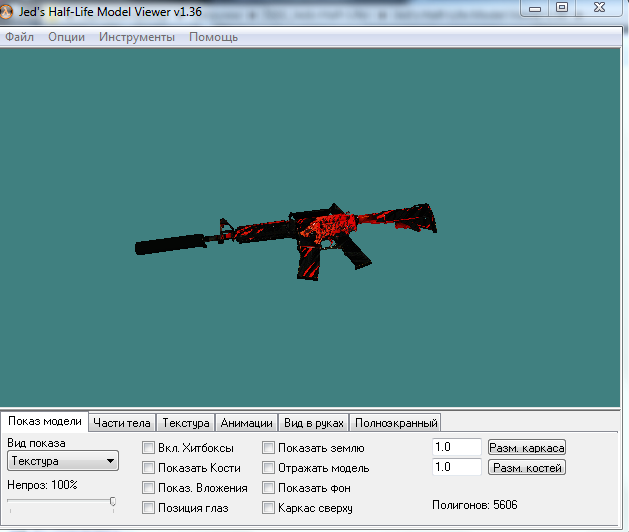
Task: Switch to the Текстура tab
Action: [x=186, y=423]
